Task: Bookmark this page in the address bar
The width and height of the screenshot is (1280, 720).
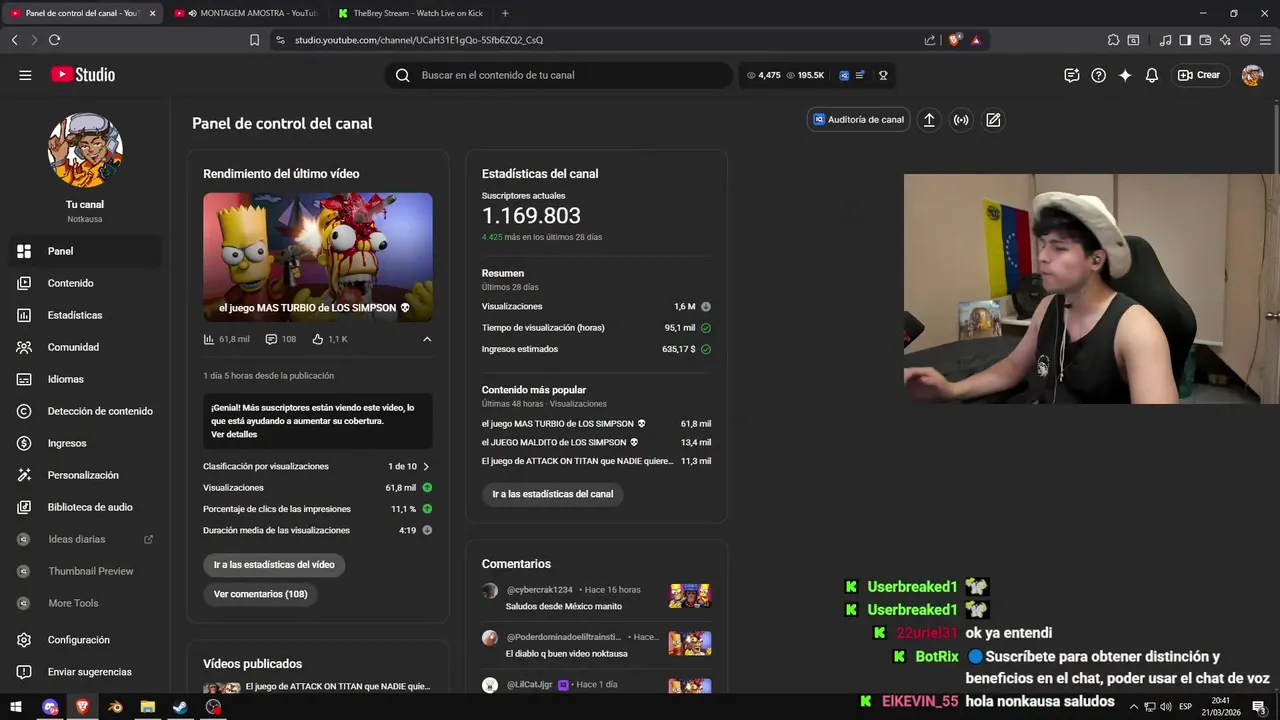Action: pyautogui.click(x=254, y=40)
